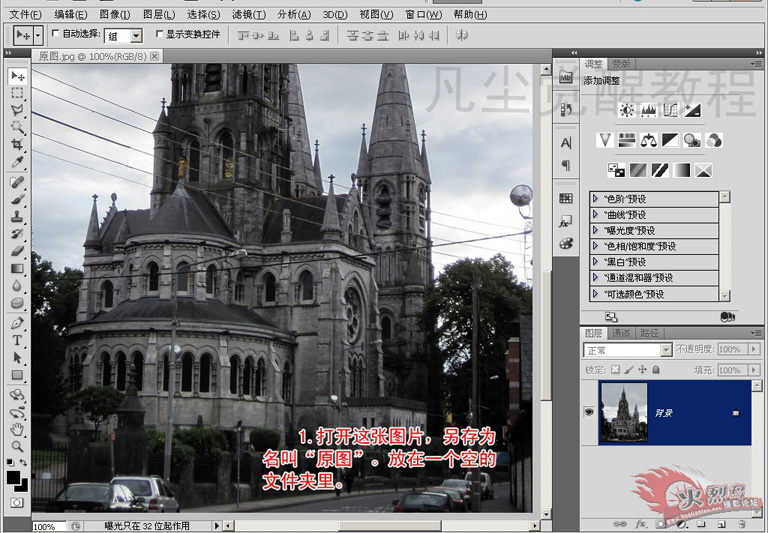Screen dimensions: 768x533
Task: Close the 原图.jpg document tab
Action: click(155, 56)
